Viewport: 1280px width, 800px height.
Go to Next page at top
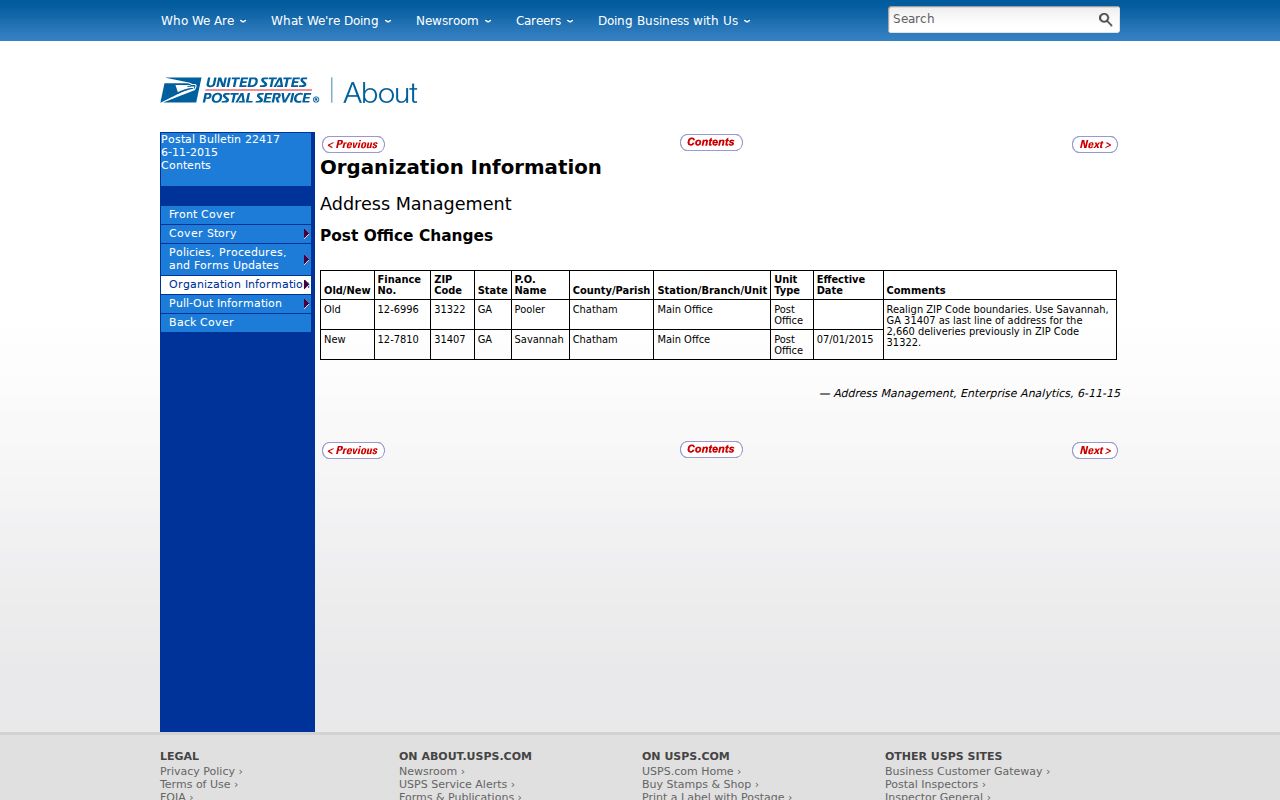1095,145
